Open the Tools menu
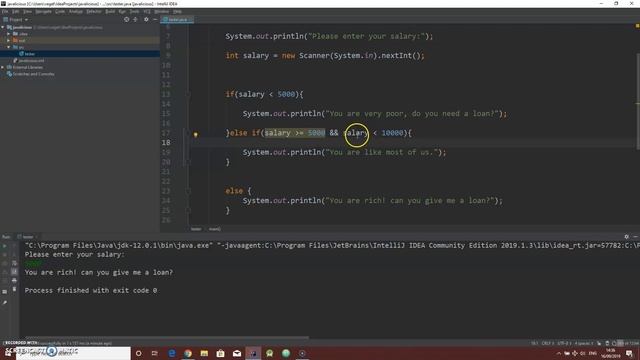 click(134, 11)
